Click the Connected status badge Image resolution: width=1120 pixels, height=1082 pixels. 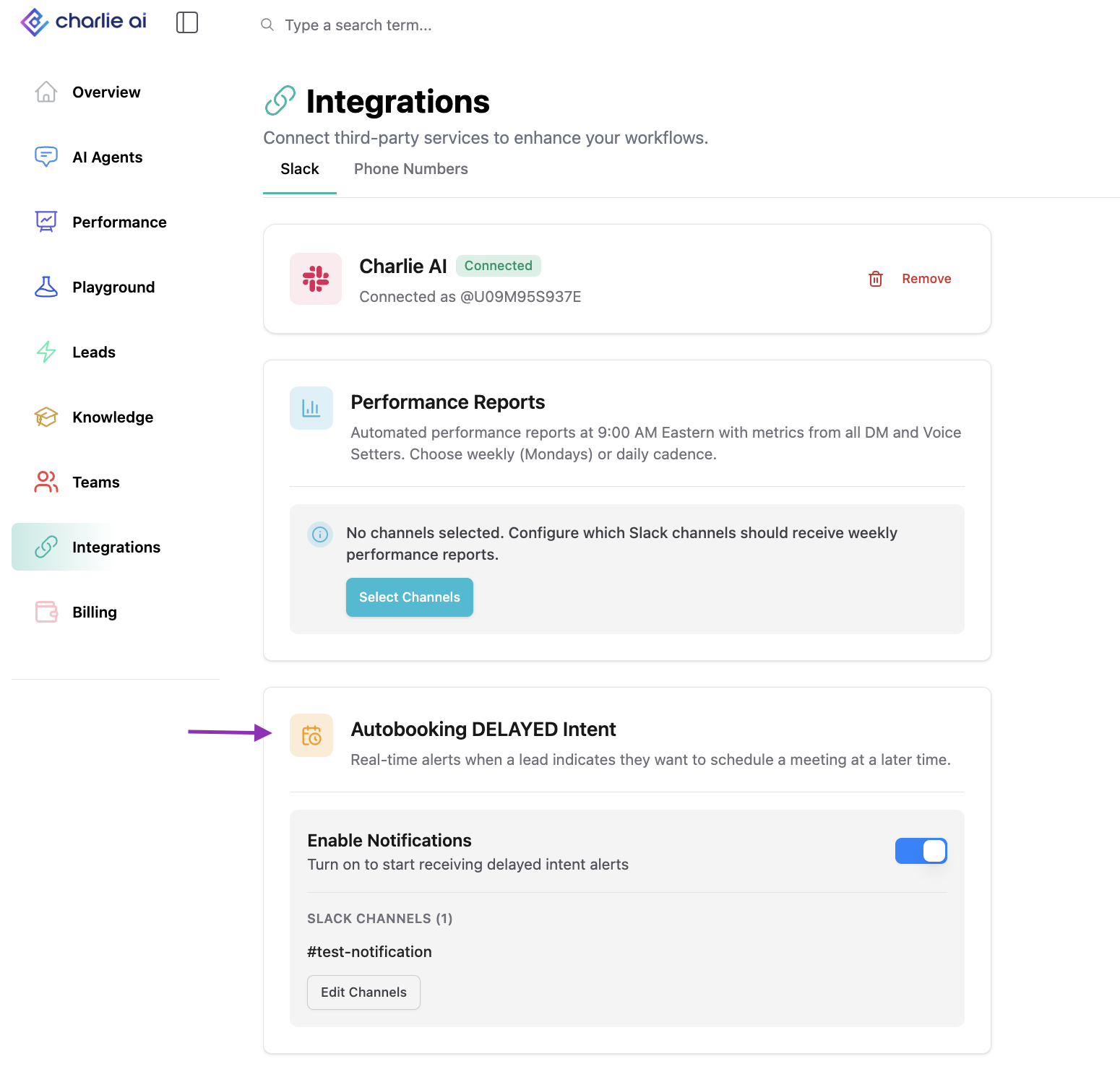coord(499,266)
